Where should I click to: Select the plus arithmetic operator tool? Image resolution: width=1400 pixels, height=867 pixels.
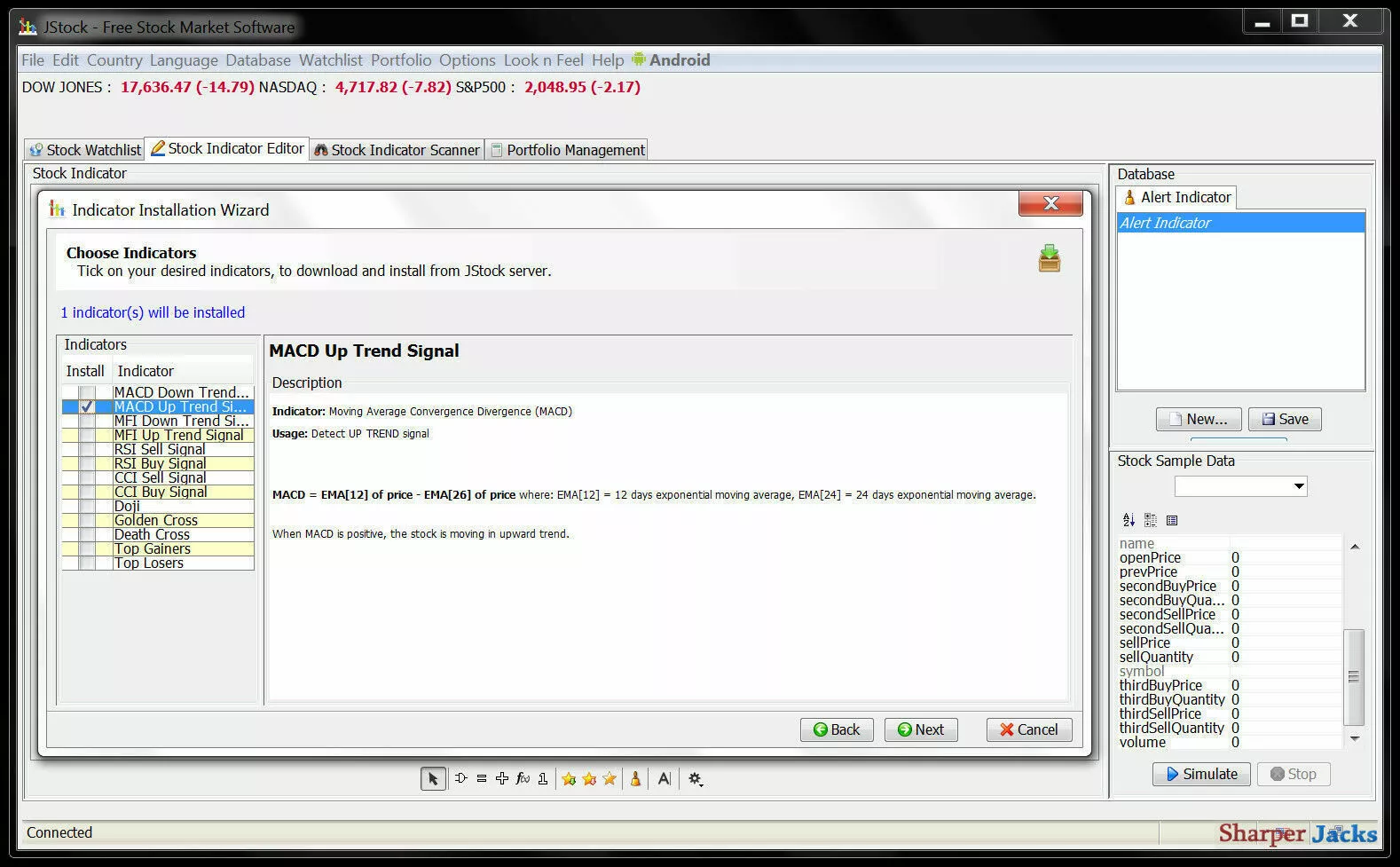tap(502, 778)
